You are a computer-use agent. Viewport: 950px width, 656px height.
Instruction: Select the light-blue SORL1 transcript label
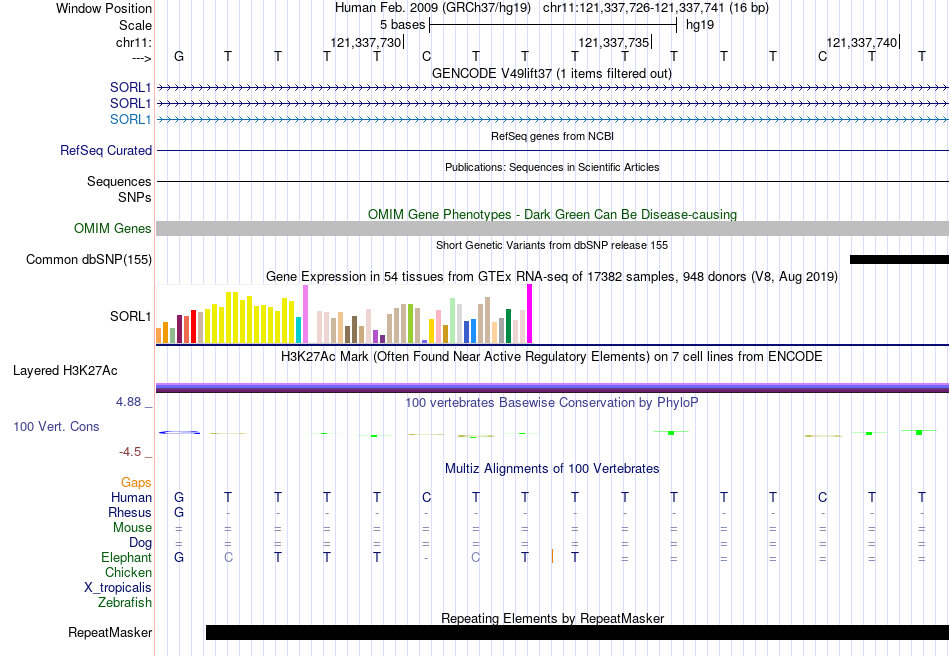pos(130,119)
